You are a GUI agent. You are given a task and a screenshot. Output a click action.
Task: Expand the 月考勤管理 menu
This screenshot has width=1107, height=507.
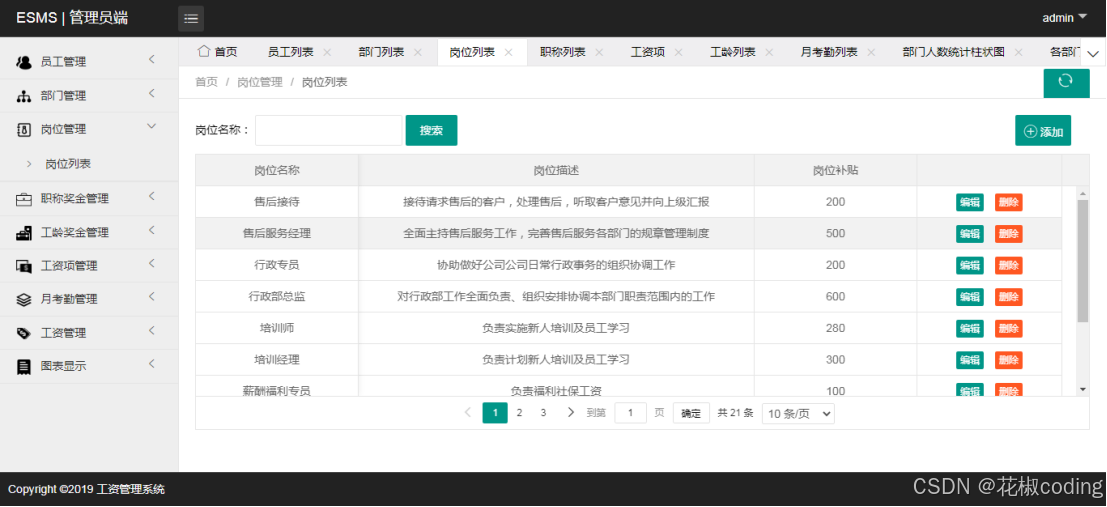point(152,297)
